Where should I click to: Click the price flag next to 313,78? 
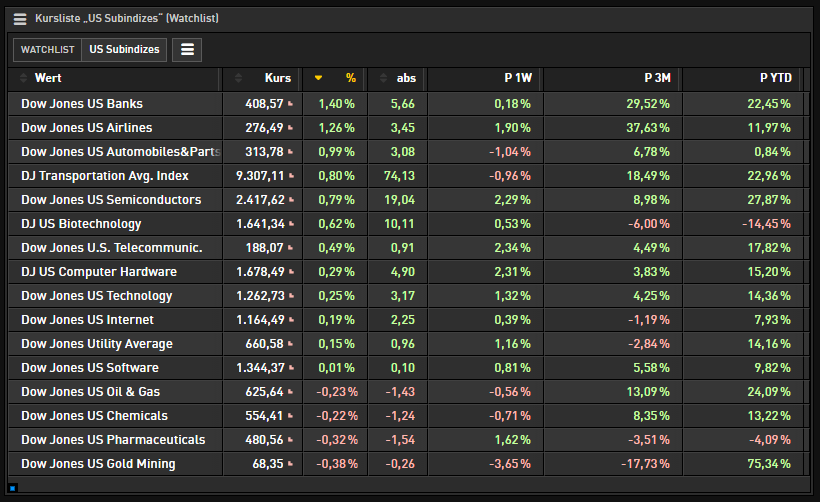coord(290,152)
